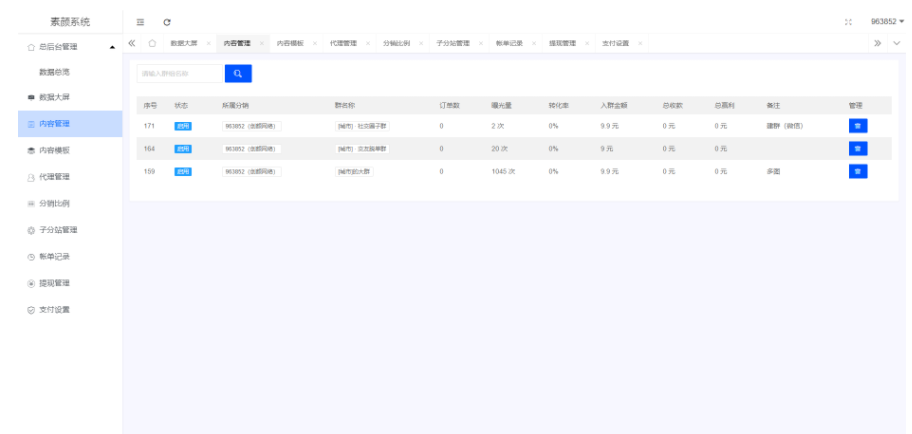The width and height of the screenshot is (912, 434).
Task: Switch to the 帐单记录 tab
Action: click(509, 43)
